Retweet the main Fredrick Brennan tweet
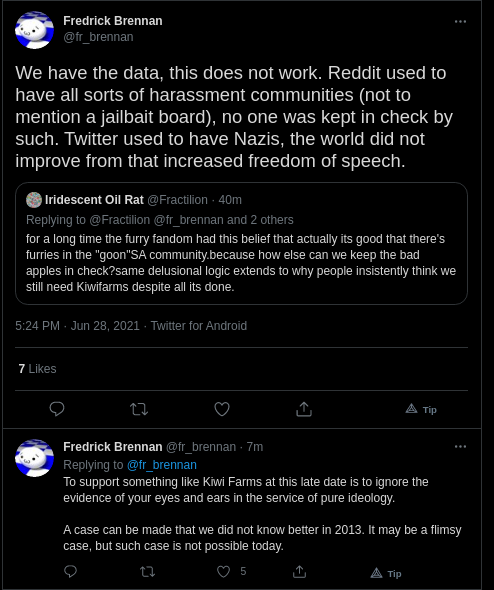 pyautogui.click(x=139, y=409)
